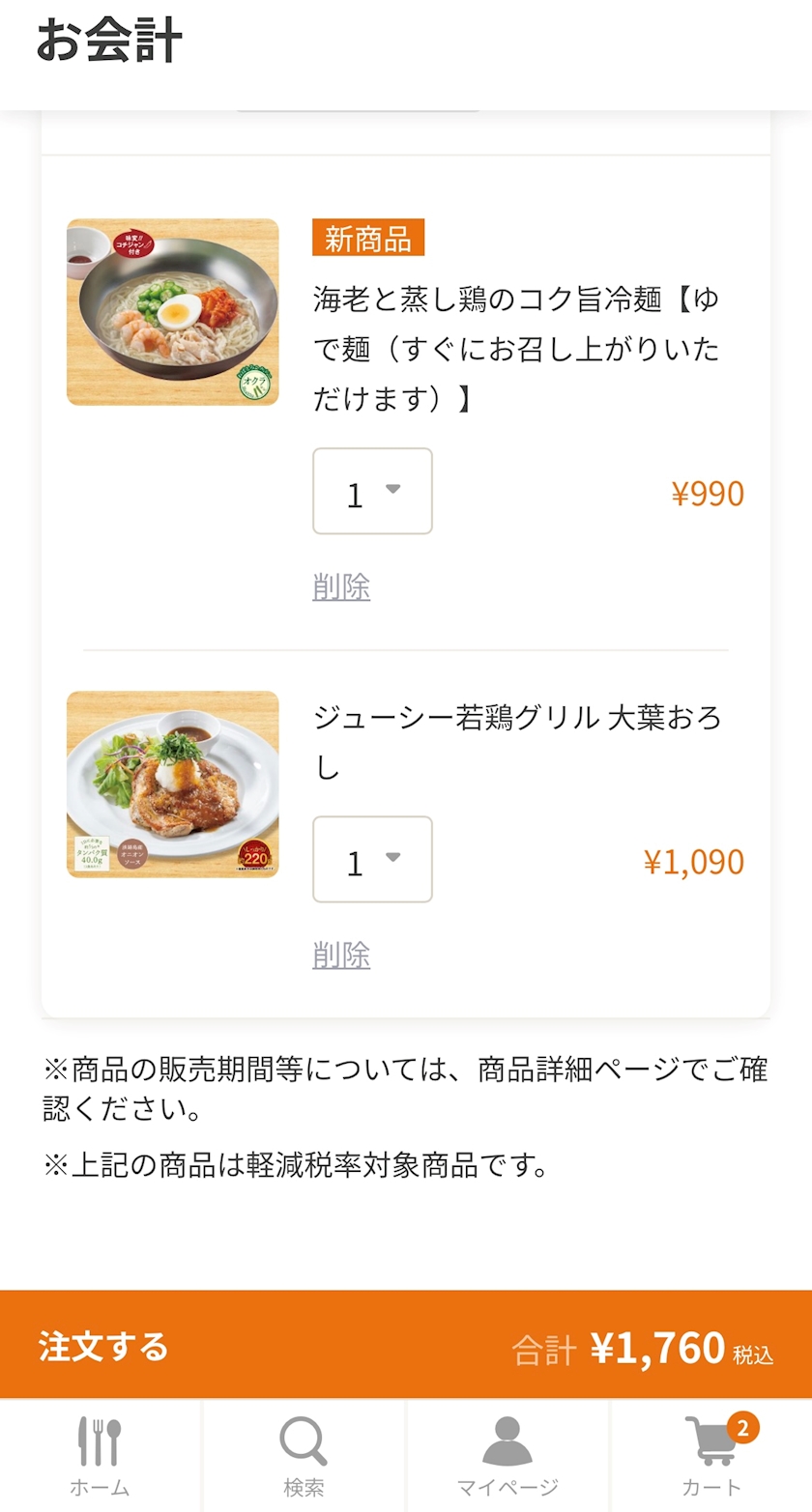Expand quantity dropdown for ジューシー若鶏グリル
812x1512 pixels.
tap(372, 859)
